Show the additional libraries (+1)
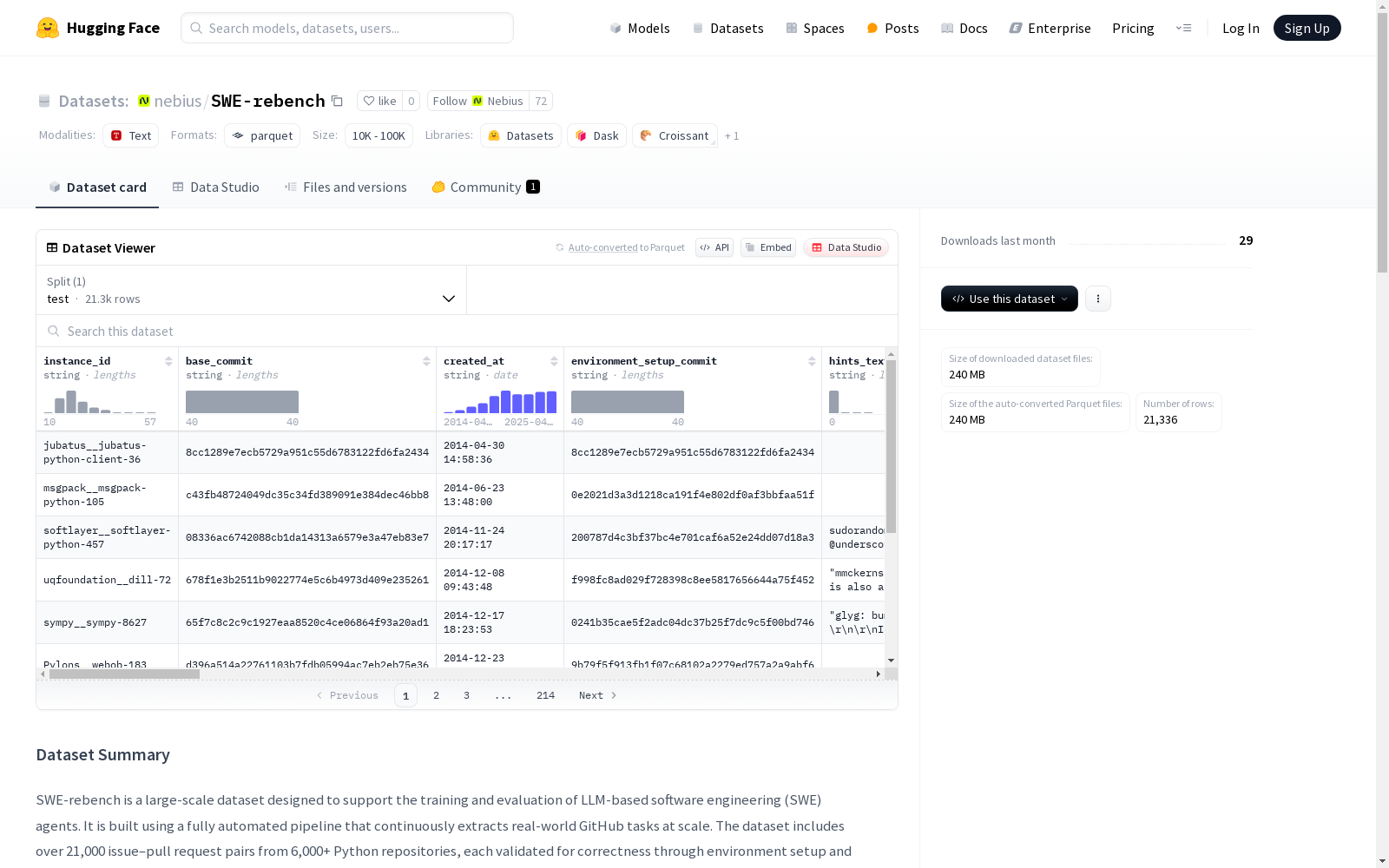 [x=732, y=135]
